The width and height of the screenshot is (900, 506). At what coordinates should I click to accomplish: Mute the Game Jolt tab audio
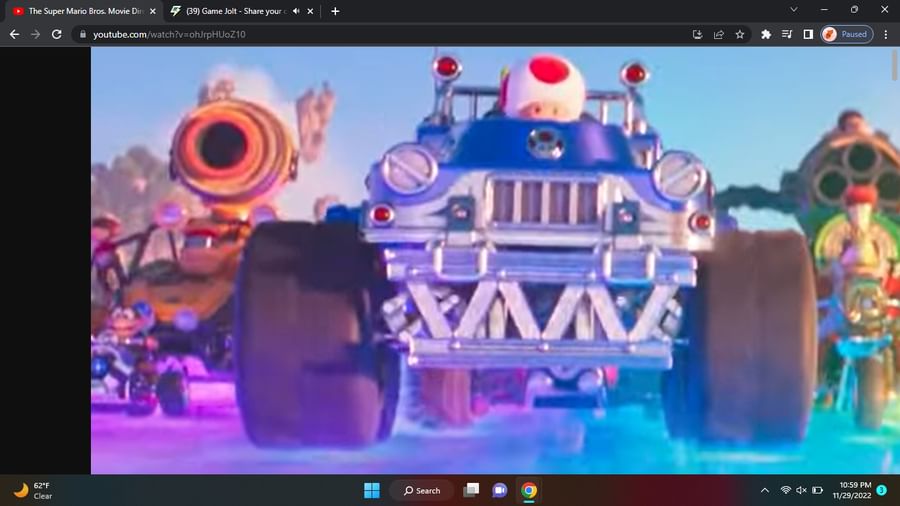click(296, 11)
